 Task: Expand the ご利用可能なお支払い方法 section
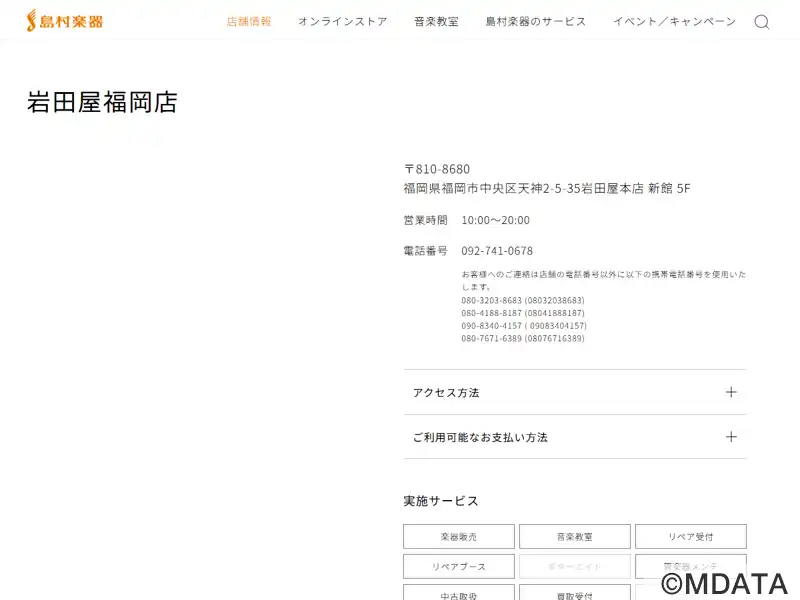pyautogui.click(x=575, y=437)
